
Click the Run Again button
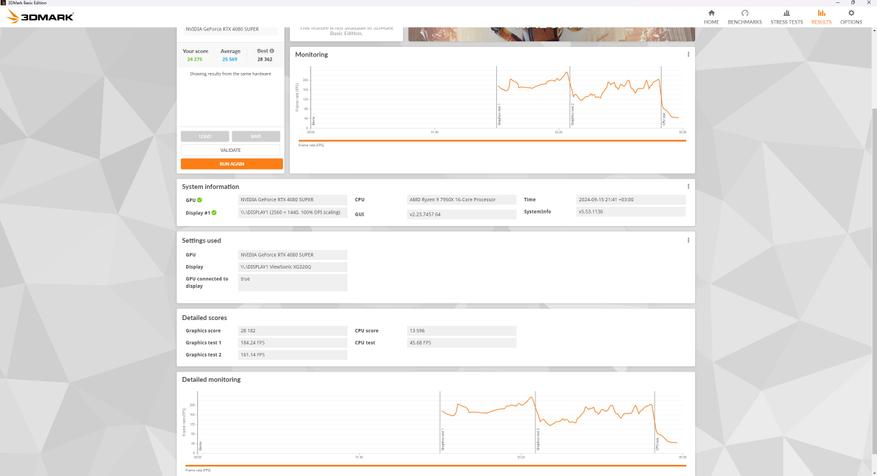pos(232,164)
